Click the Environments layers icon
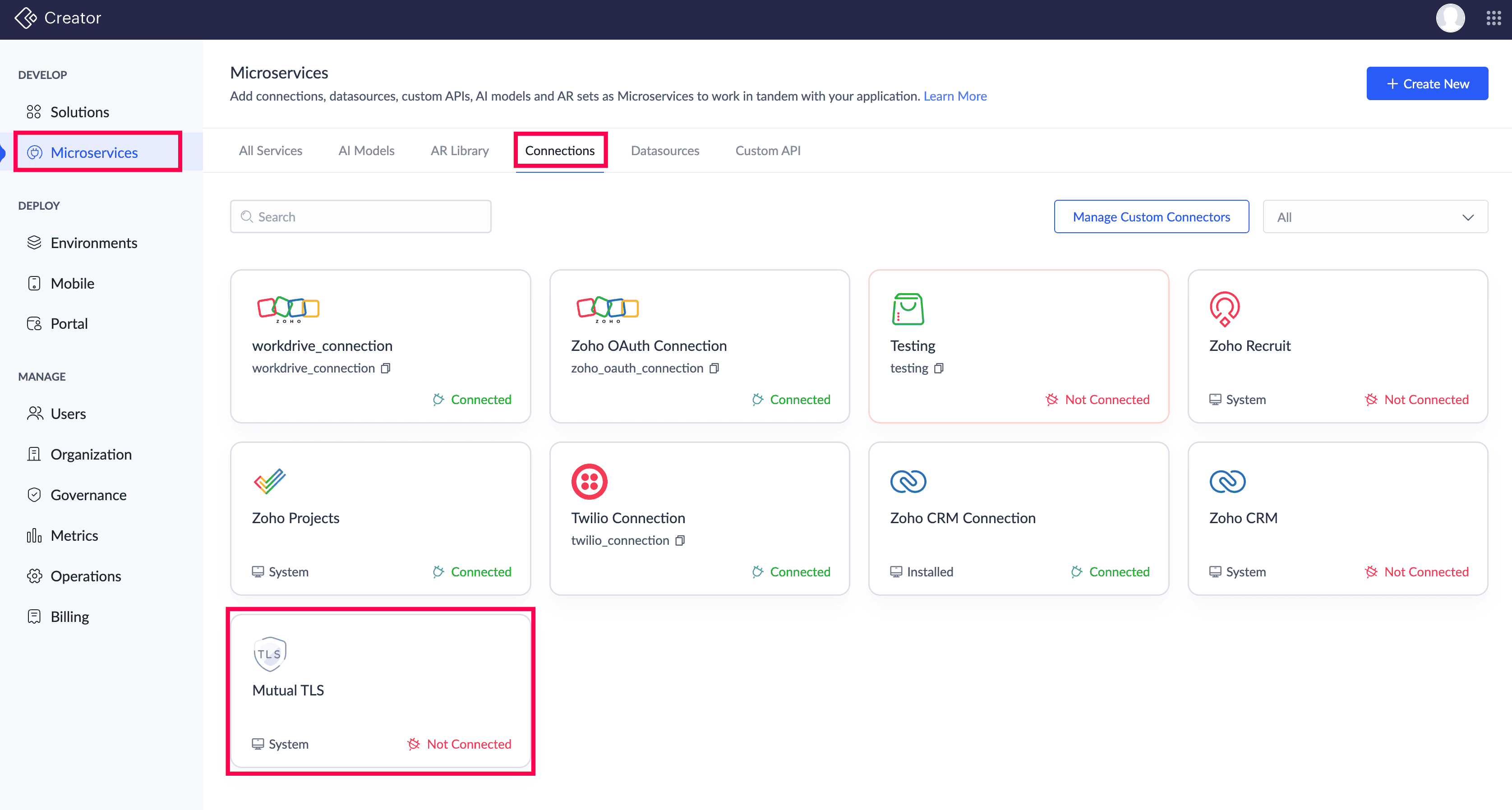Image resolution: width=1512 pixels, height=810 pixels. (34, 242)
